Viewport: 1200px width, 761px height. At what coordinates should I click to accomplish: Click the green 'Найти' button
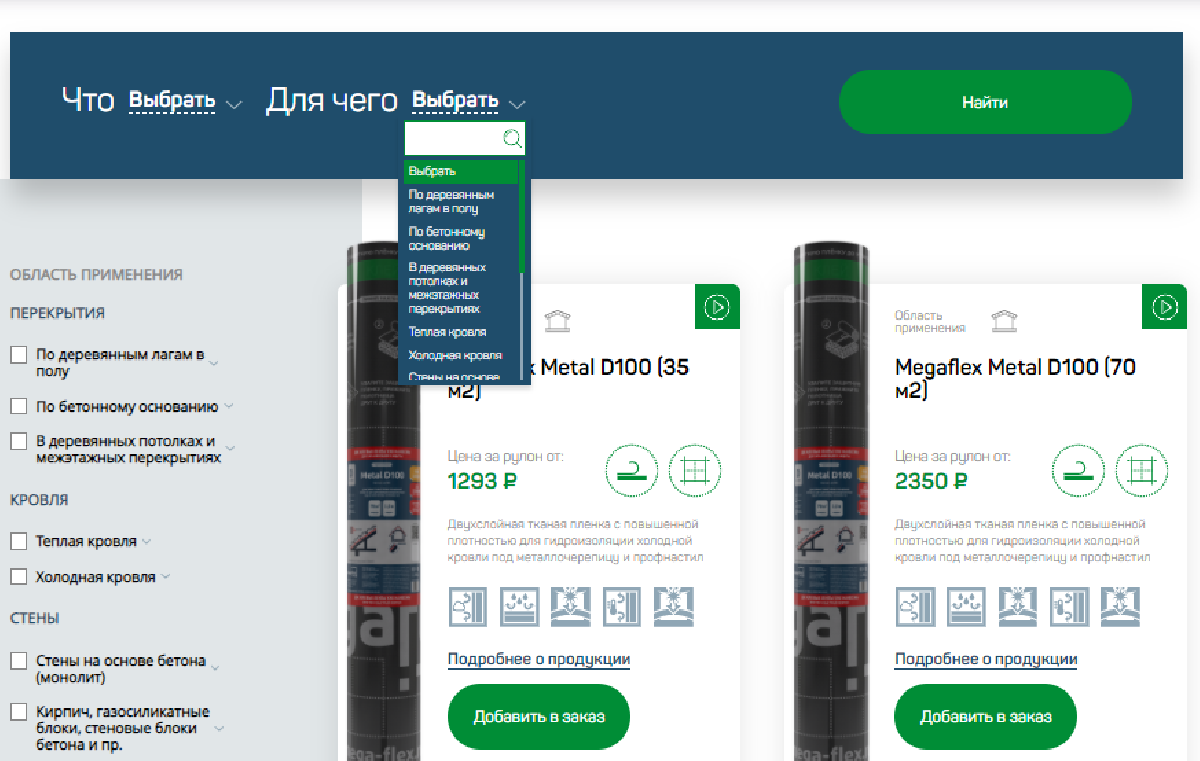point(985,102)
